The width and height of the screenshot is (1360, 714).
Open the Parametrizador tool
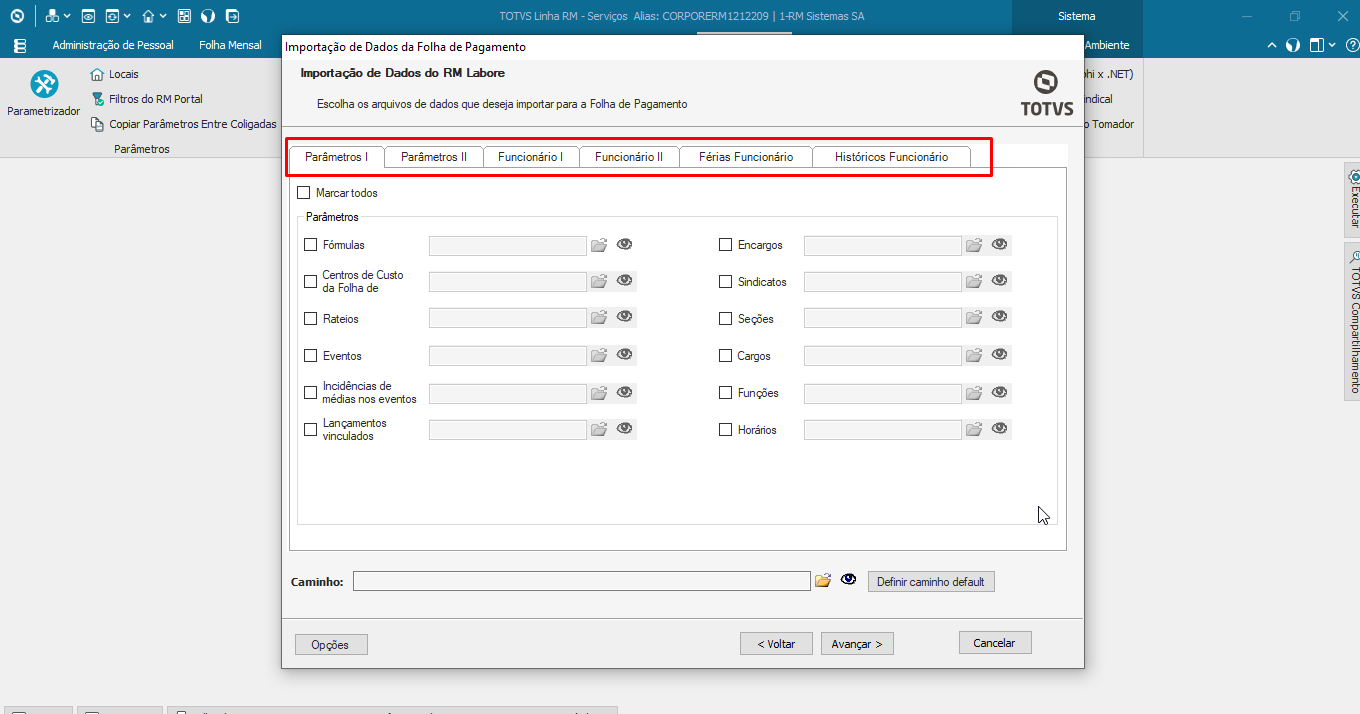pyautogui.click(x=43, y=95)
